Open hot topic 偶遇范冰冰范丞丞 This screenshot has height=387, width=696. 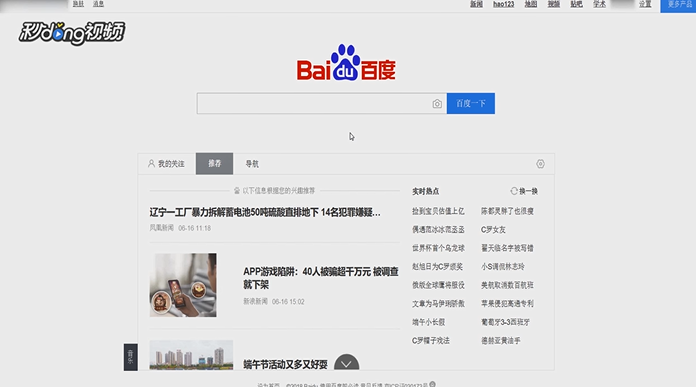(x=438, y=229)
